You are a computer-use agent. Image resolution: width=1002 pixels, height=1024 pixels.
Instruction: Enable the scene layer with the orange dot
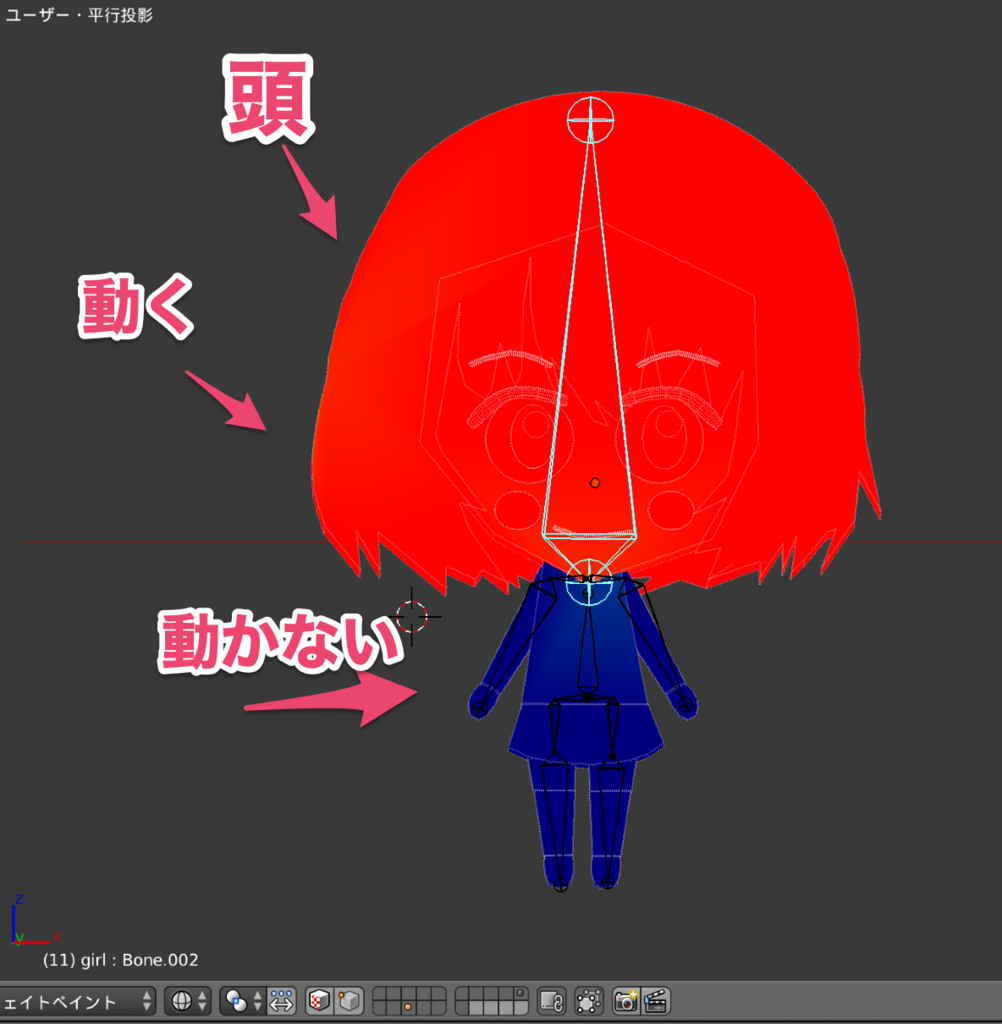[408, 1007]
